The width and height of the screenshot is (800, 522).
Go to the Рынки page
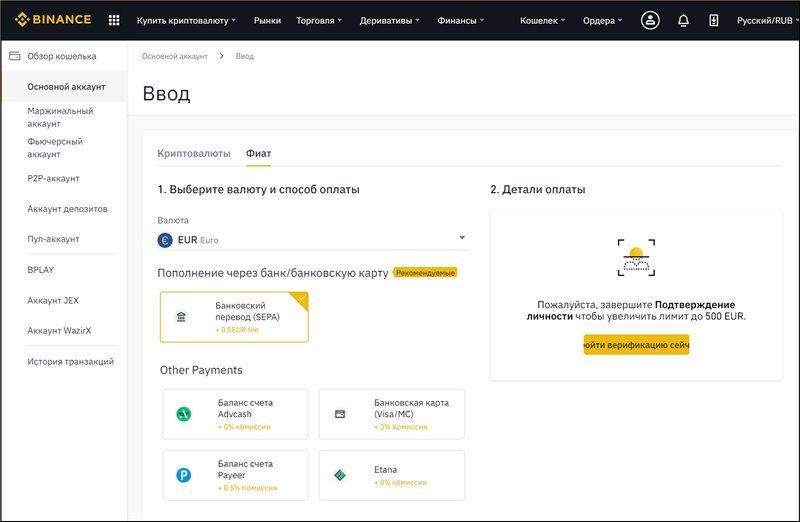click(x=267, y=20)
